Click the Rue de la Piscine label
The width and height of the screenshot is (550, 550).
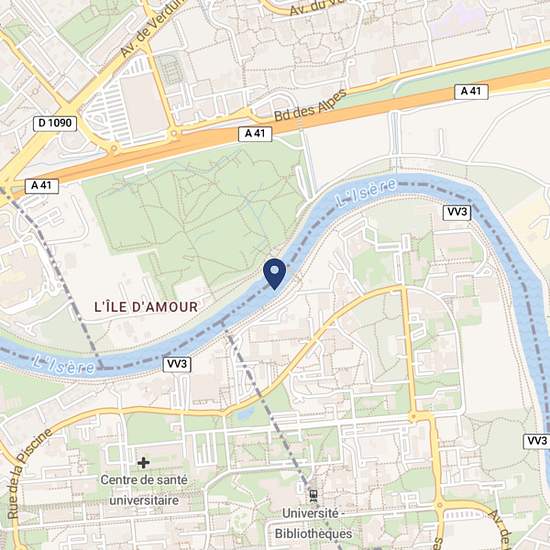pyautogui.click(x=29, y=474)
